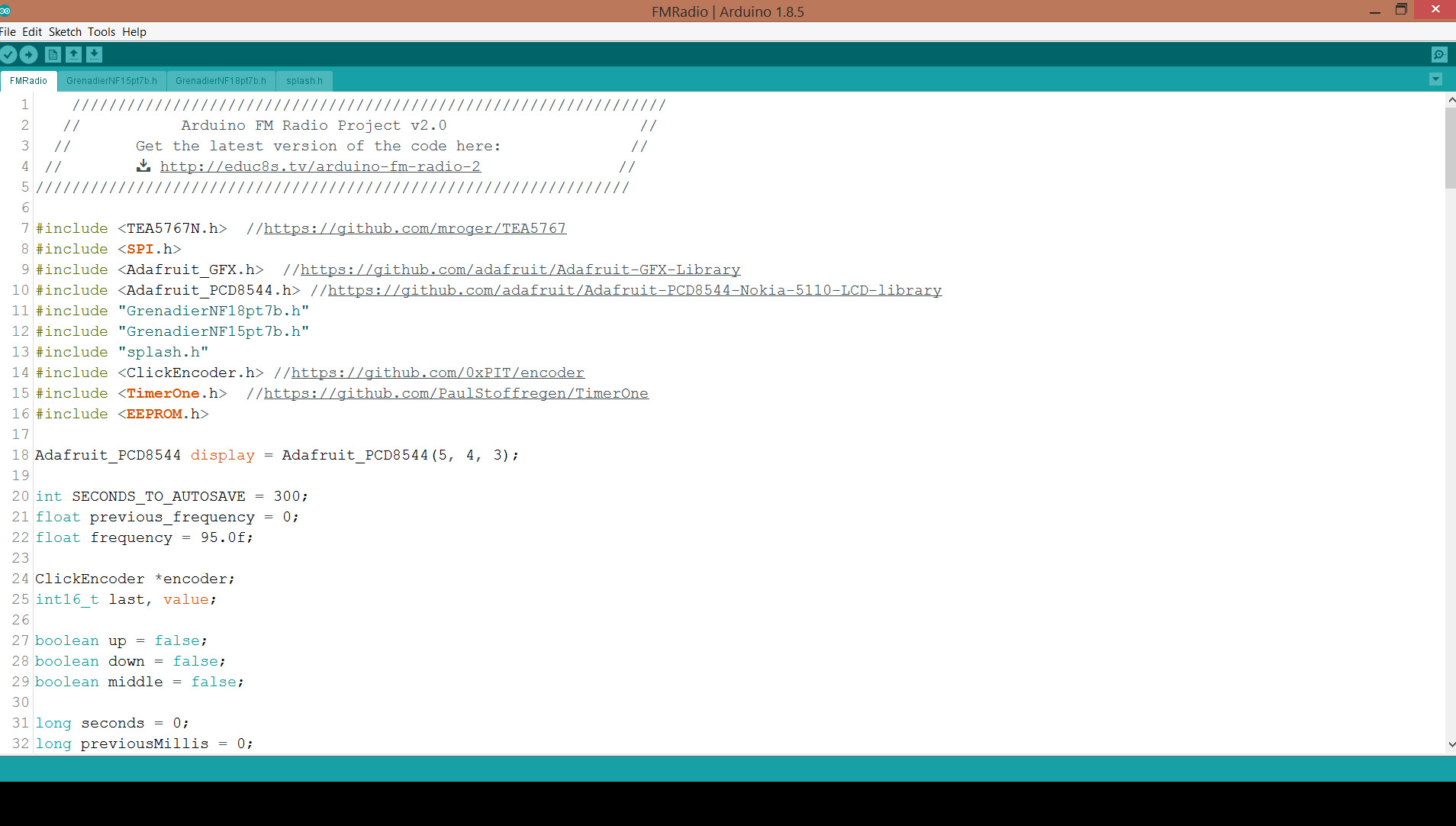Image resolution: width=1456 pixels, height=826 pixels.
Task: Click the vertical scrollbar thumb
Action: 1450,147
